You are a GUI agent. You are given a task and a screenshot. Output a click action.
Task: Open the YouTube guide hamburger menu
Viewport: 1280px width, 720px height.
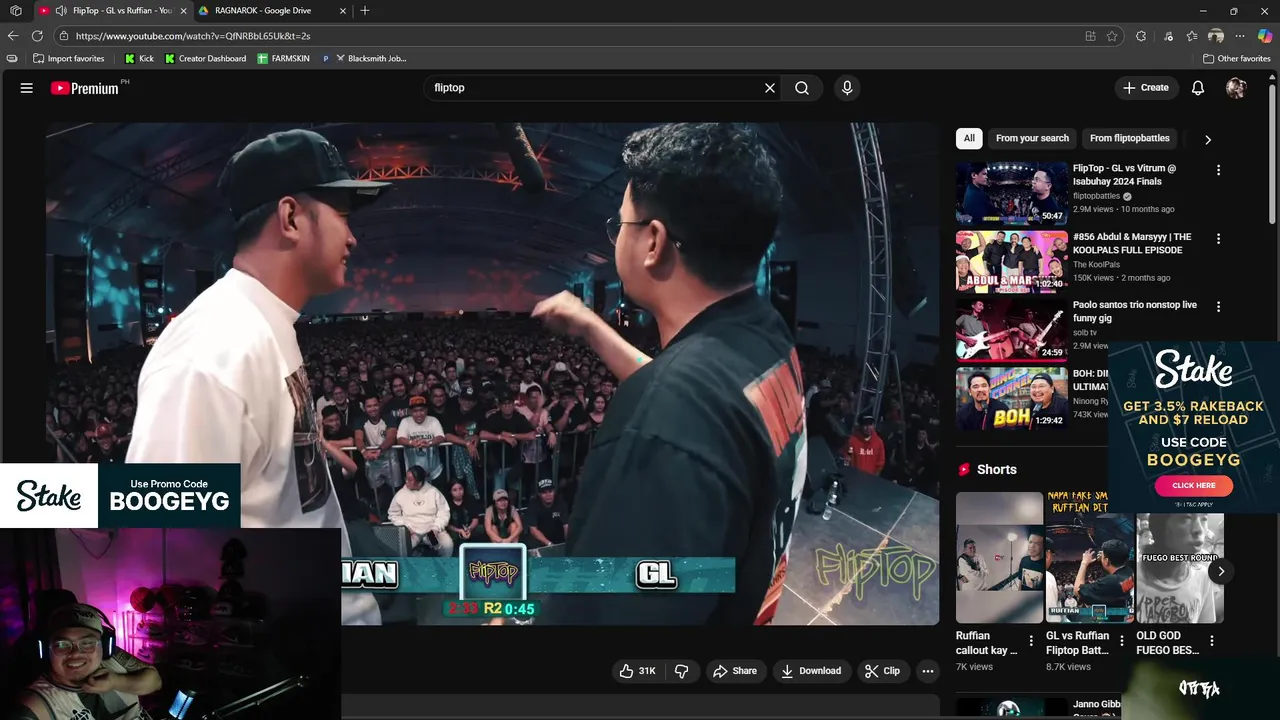coord(27,88)
